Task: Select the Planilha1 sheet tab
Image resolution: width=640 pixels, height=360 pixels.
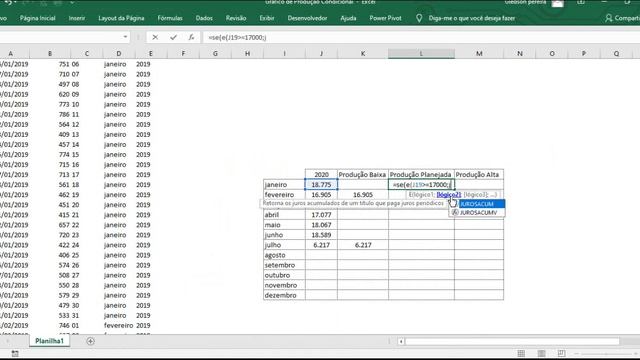Action: click(49, 341)
